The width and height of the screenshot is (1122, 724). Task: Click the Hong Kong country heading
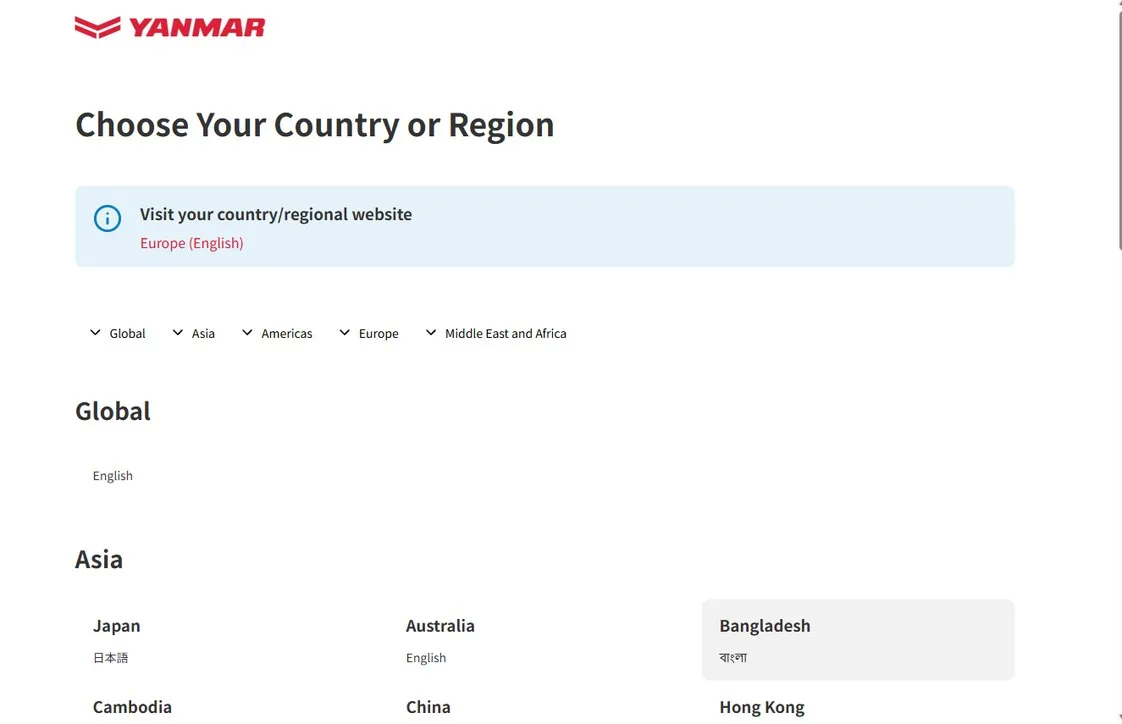pyautogui.click(x=762, y=708)
